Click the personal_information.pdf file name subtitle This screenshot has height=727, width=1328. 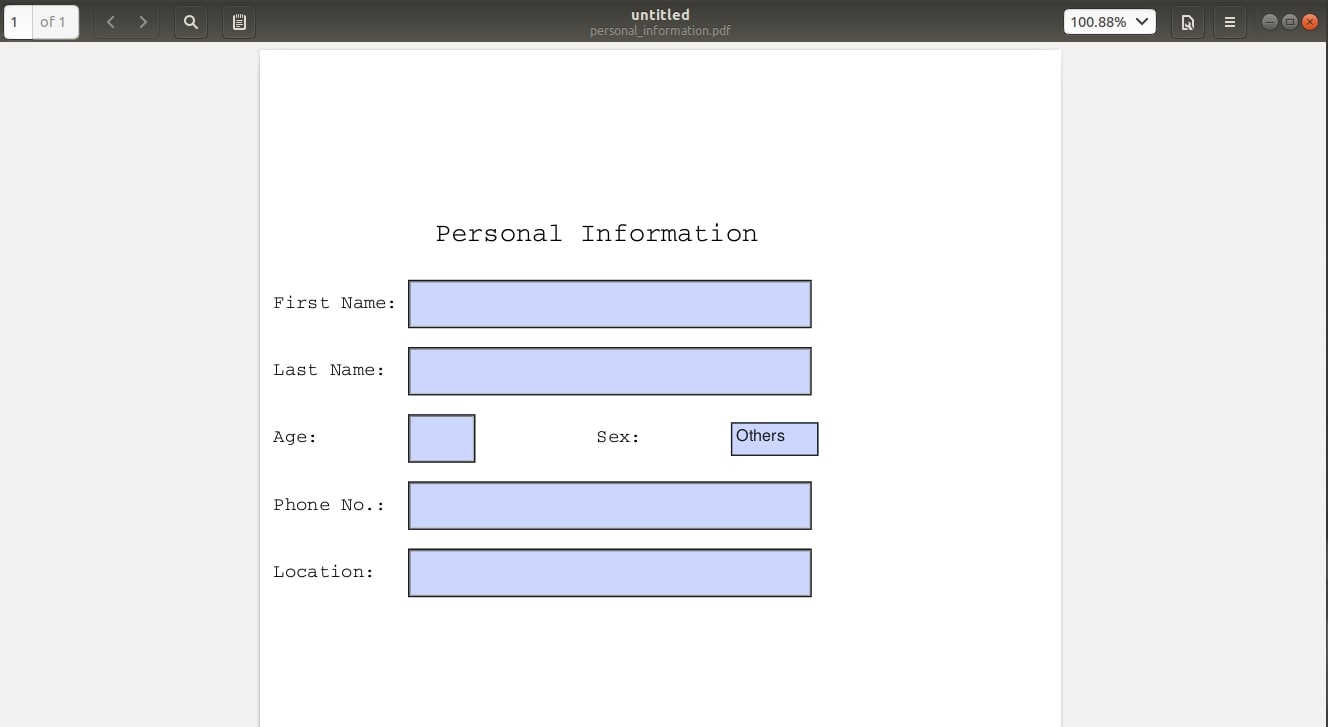click(660, 31)
